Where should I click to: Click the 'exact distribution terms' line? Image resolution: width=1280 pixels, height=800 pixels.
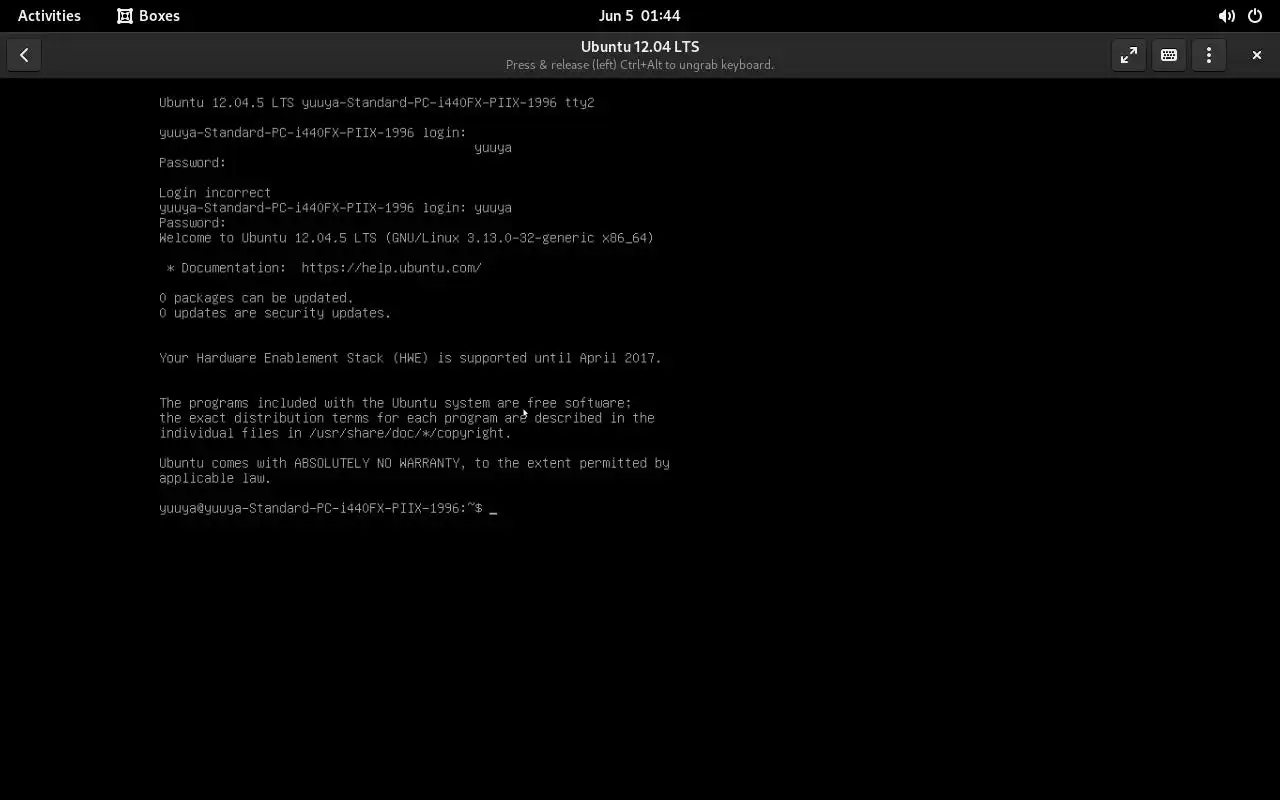(x=407, y=418)
